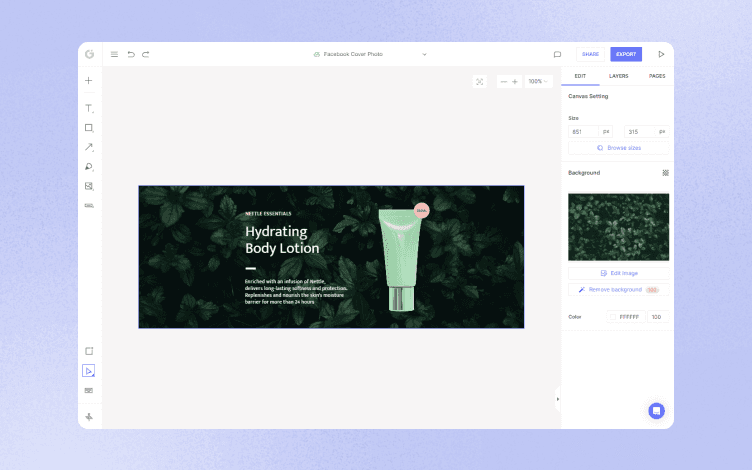
Task: Click the Remove background button
Action: 619,290
